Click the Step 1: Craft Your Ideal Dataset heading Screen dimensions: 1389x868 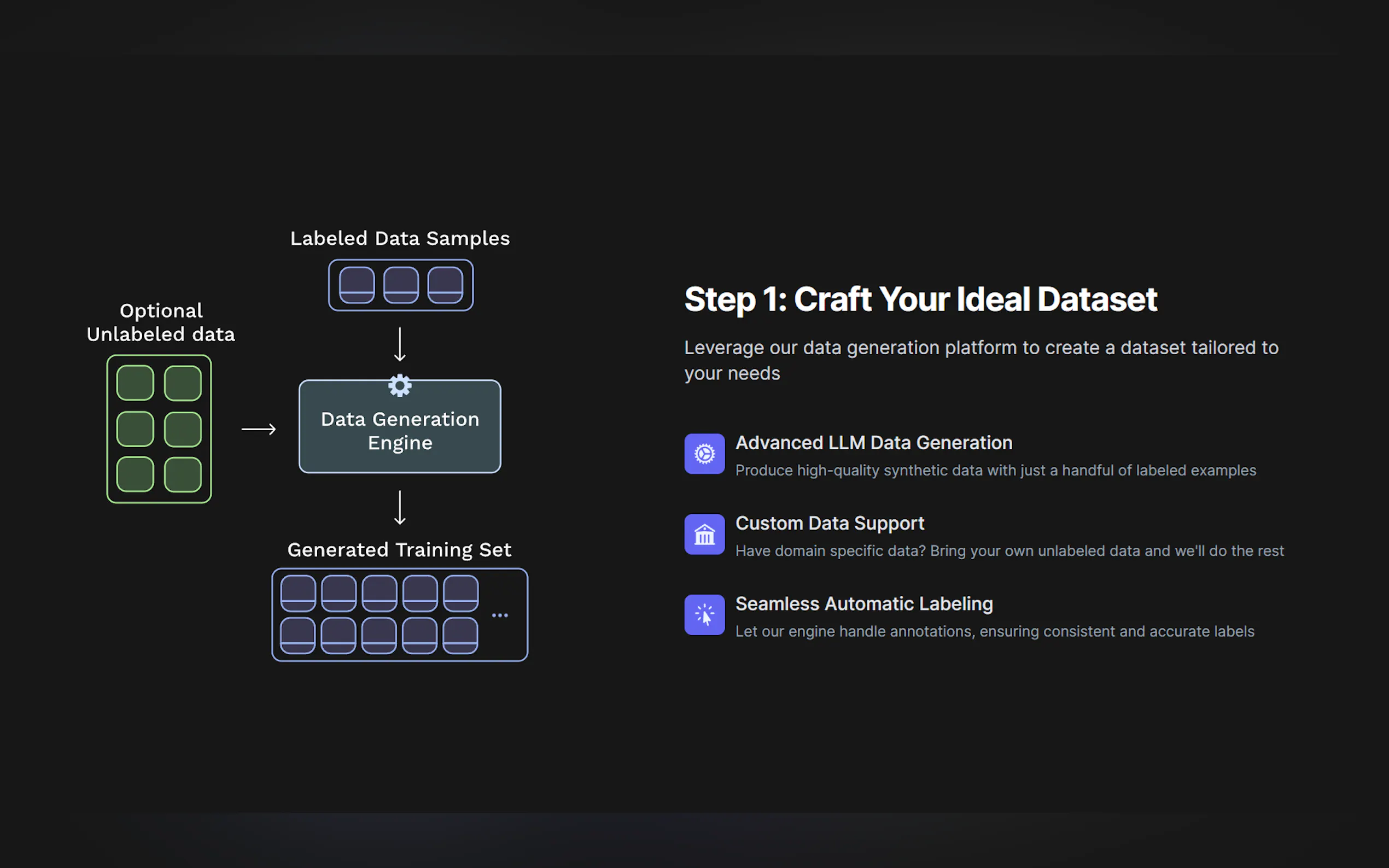[920, 299]
